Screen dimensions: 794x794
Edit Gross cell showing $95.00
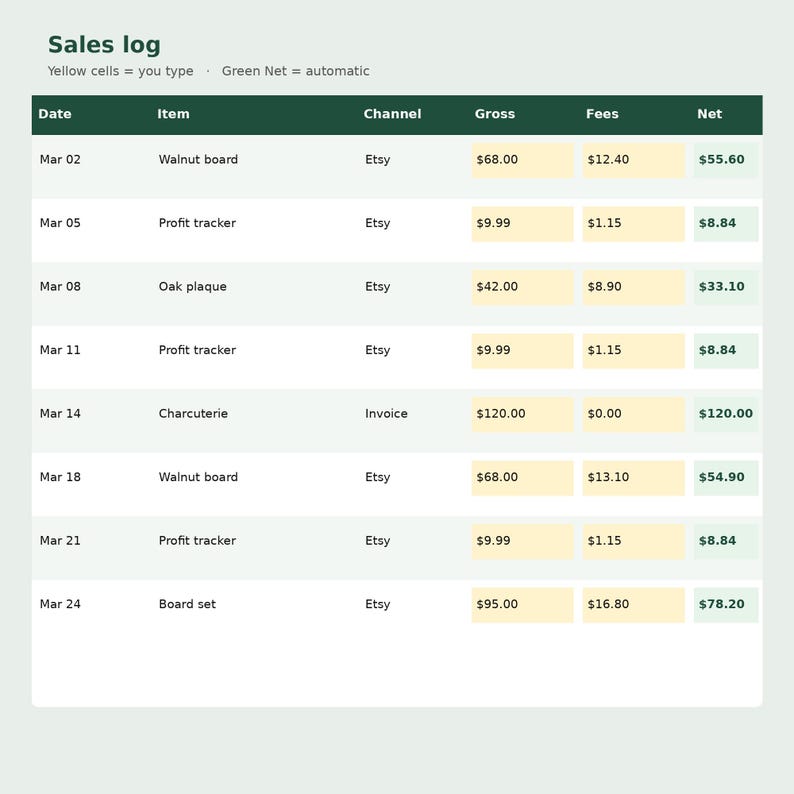tap(523, 605)
